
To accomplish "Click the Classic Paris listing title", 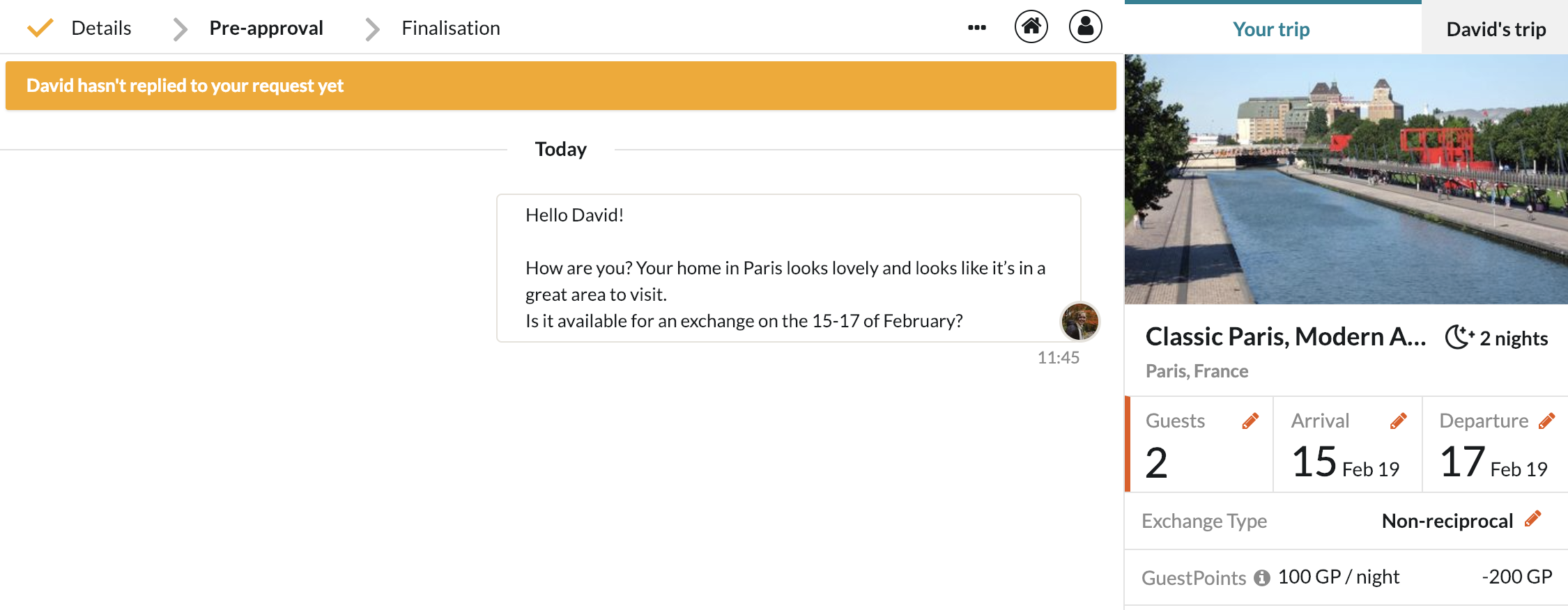I will coord(1285,337).
